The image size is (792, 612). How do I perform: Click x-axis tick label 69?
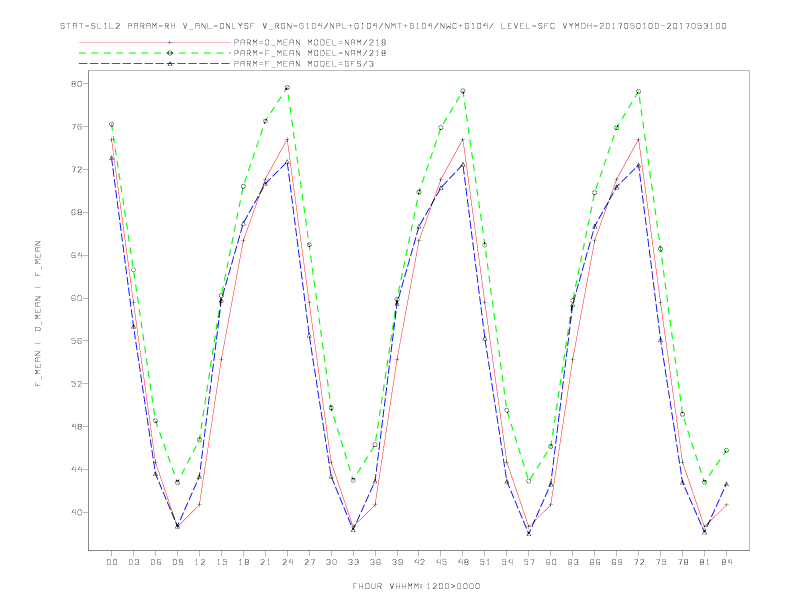(x=617, y=562)
